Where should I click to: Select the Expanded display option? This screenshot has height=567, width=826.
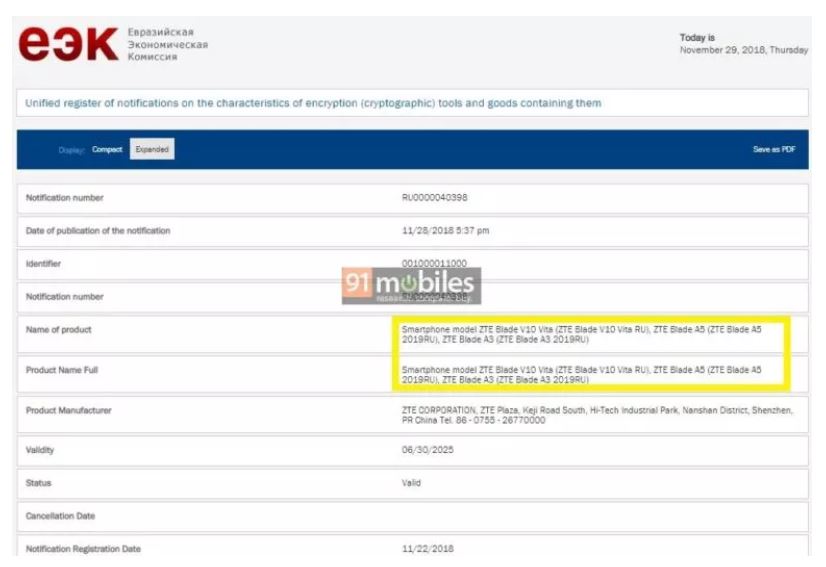(x=152, y=149)
